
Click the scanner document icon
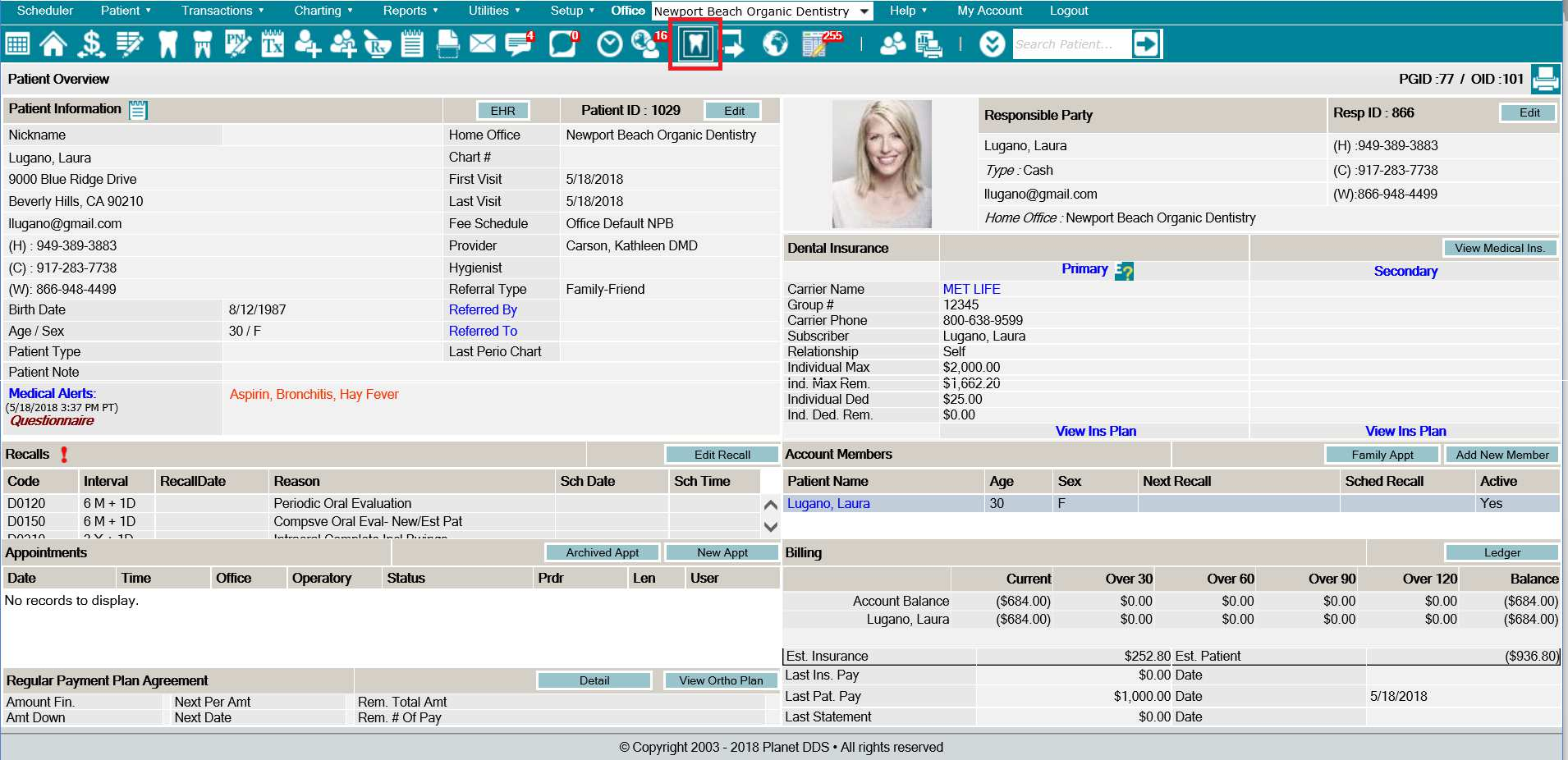tap(447, 43)
